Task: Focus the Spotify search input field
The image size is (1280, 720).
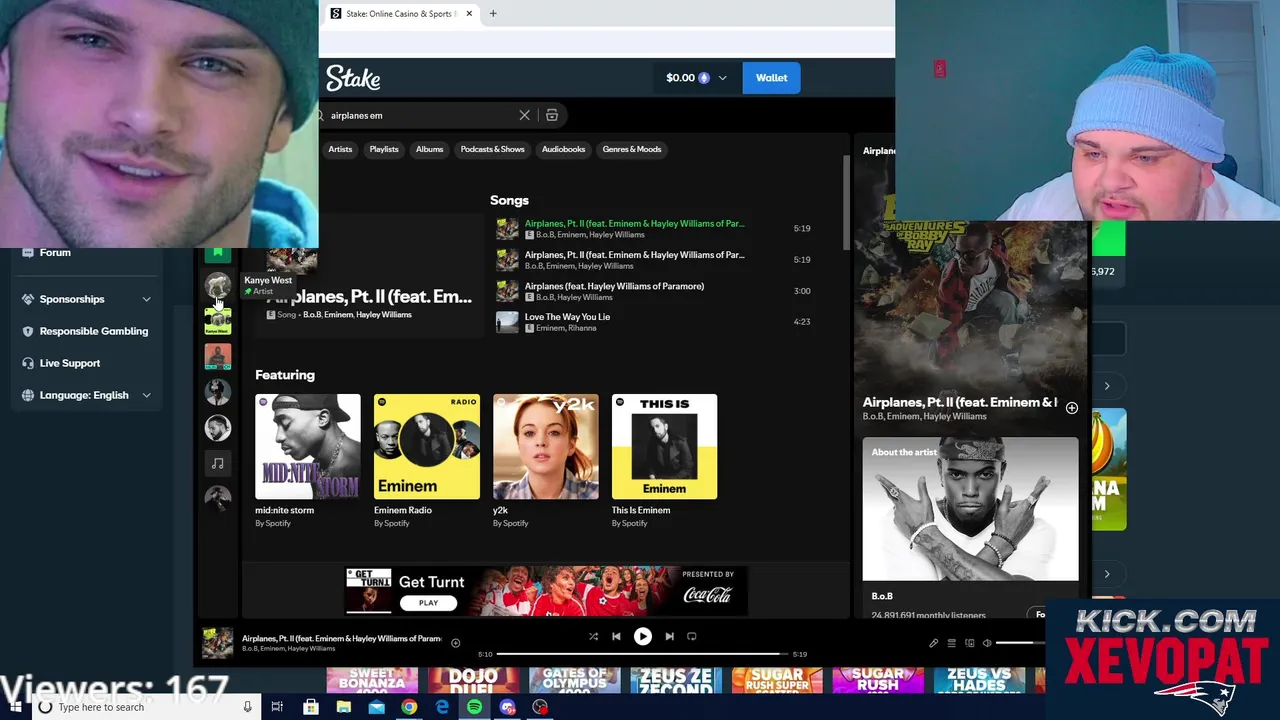Action: click(420, 115)
